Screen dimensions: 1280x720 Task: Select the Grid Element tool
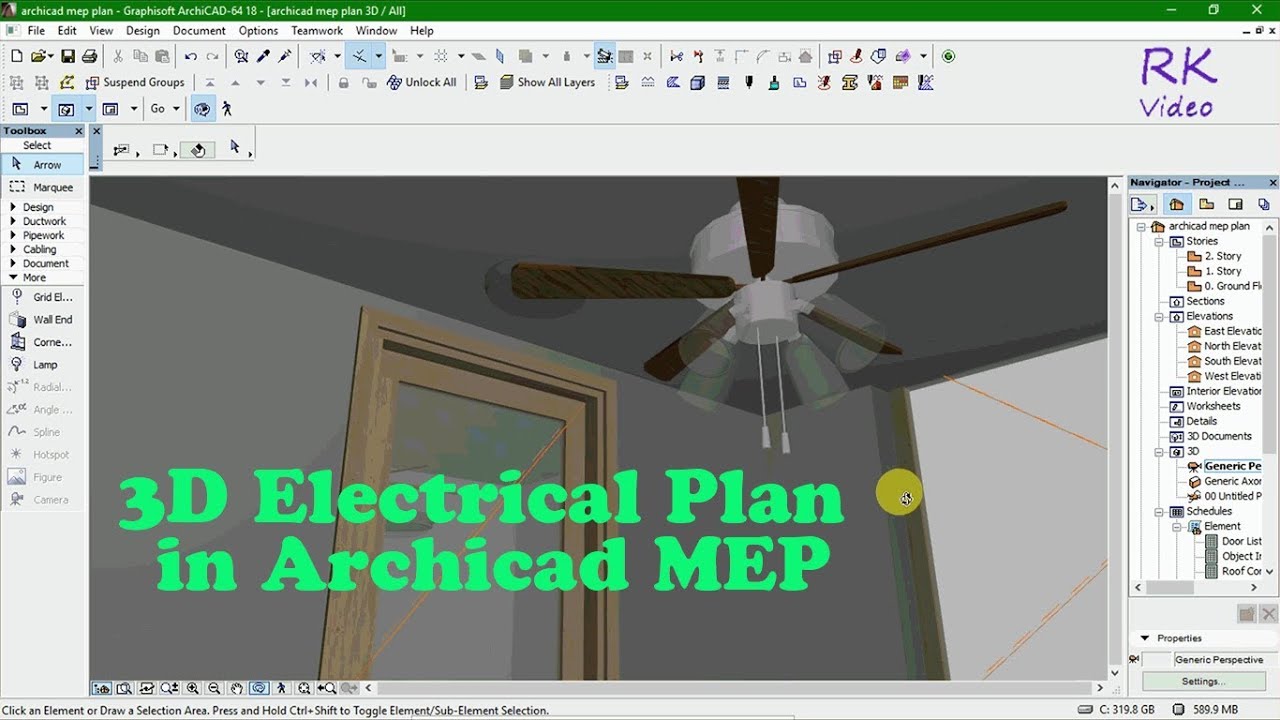pos(43,297)
